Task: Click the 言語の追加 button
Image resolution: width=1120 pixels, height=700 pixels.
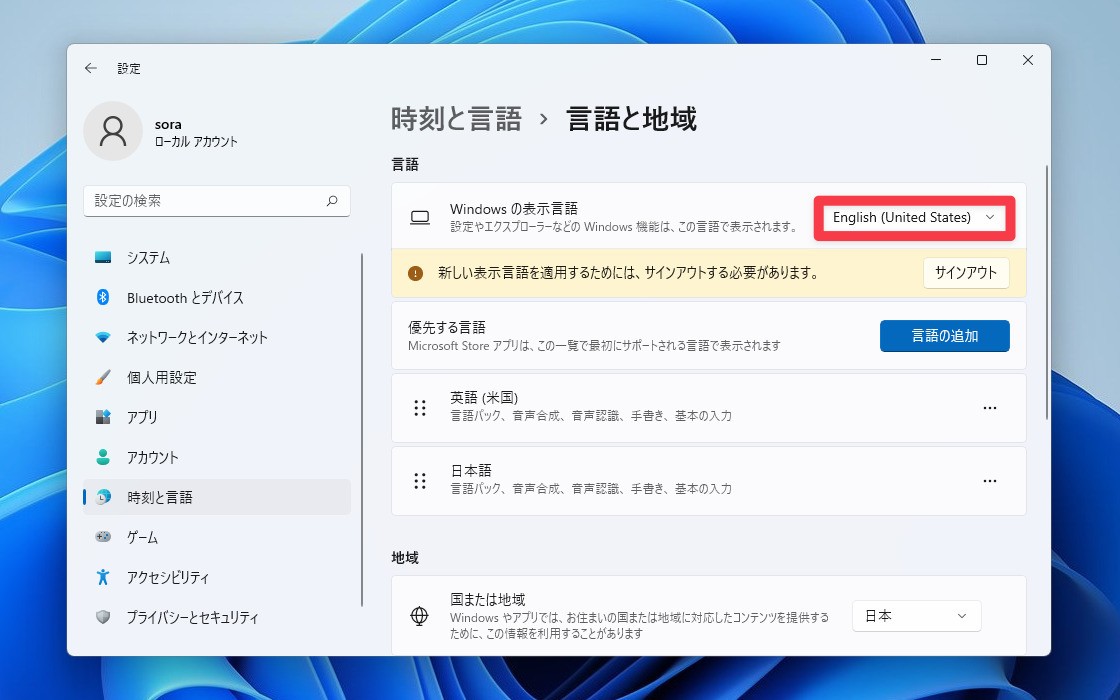Action: point(944,336)
